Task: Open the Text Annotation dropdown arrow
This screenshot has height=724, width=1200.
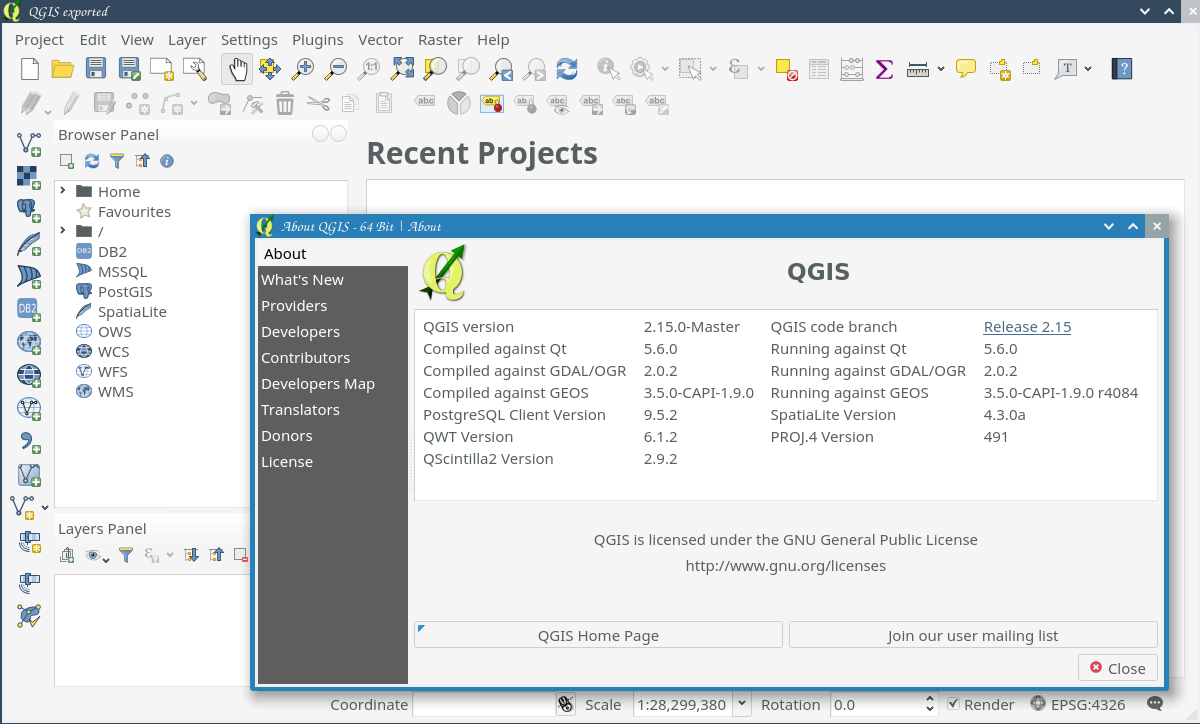Action: (x=1088, y=69)
